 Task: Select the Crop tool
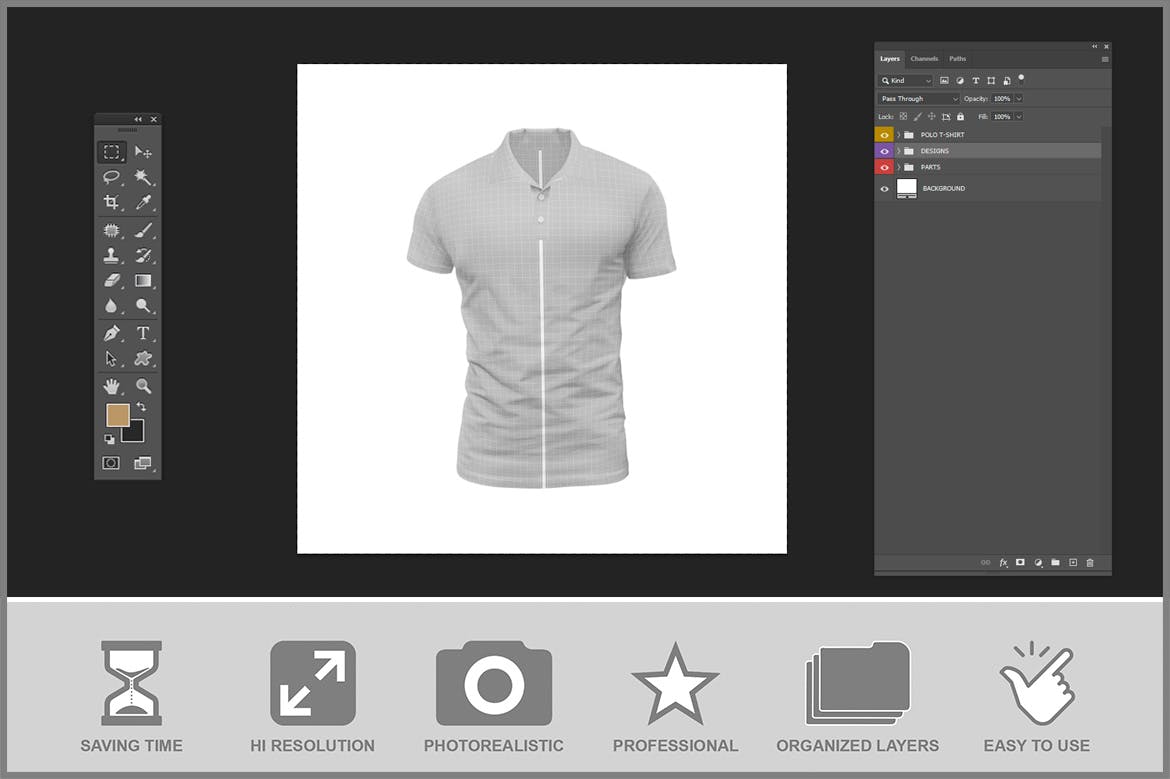[112, 203]
